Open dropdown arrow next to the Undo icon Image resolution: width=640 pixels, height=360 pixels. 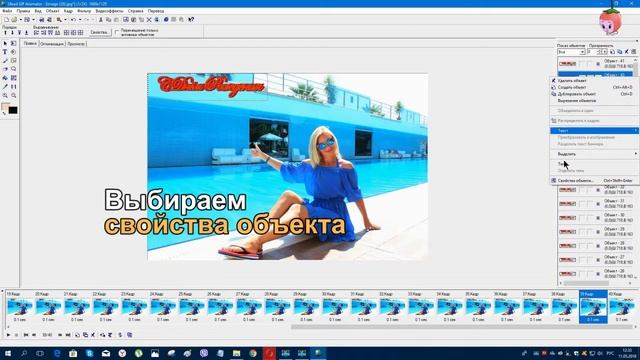(x=80, y=20)
